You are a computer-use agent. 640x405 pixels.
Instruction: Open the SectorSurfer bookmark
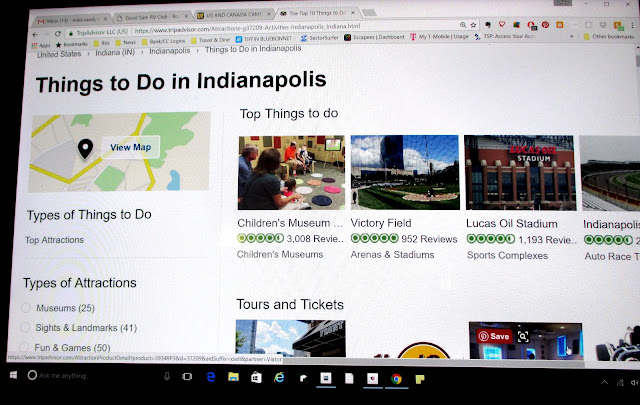(320, 38)
